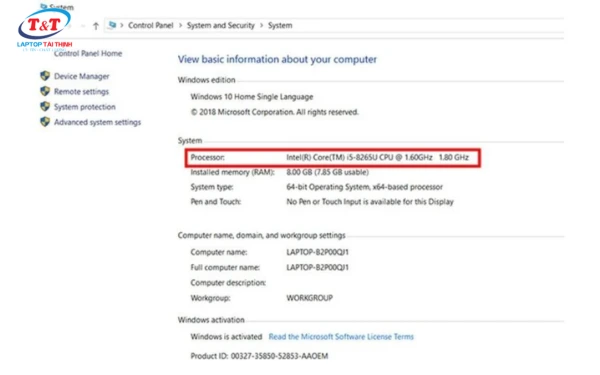
Task: Go to System and Security breadcrumb
Action: [221, 26]
